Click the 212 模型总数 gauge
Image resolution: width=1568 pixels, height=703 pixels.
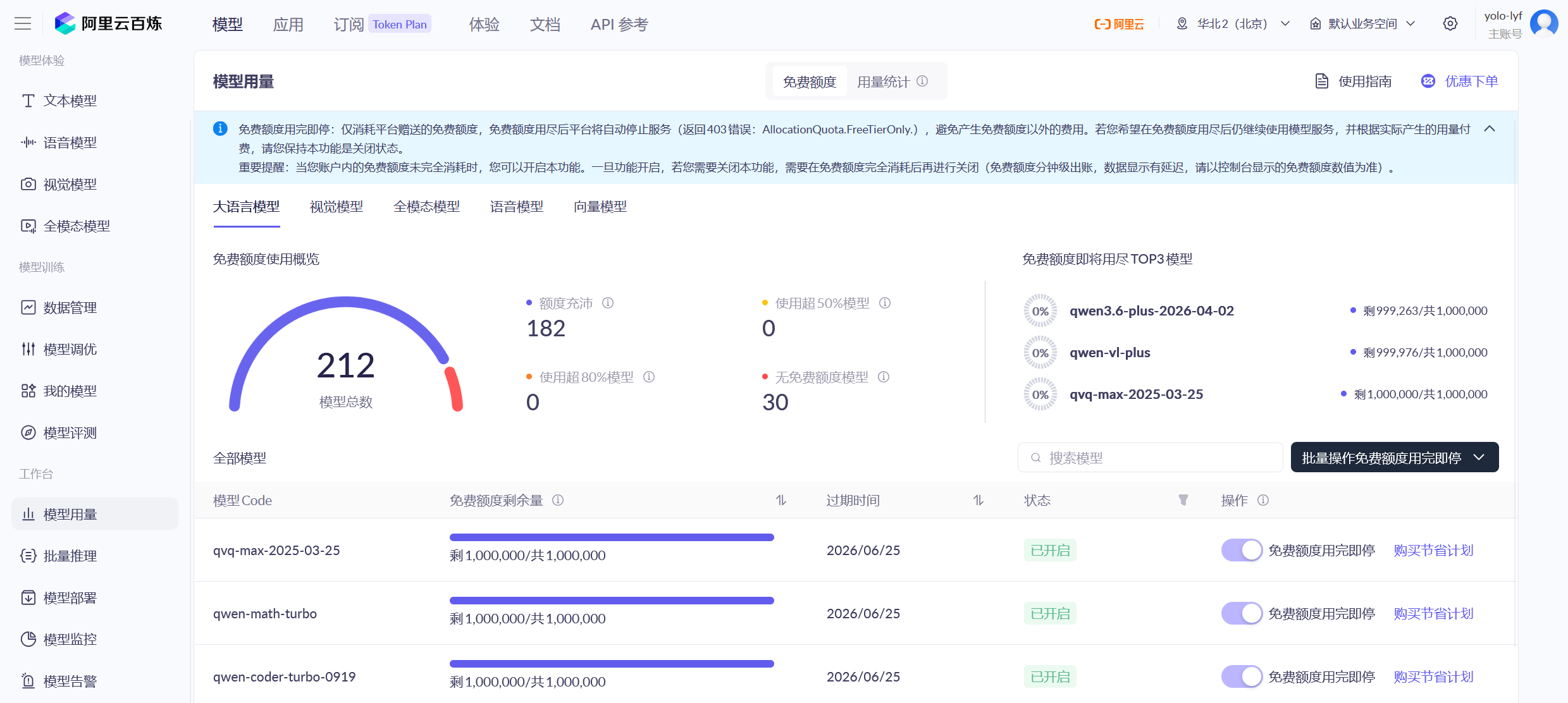[x=346, y=354]
